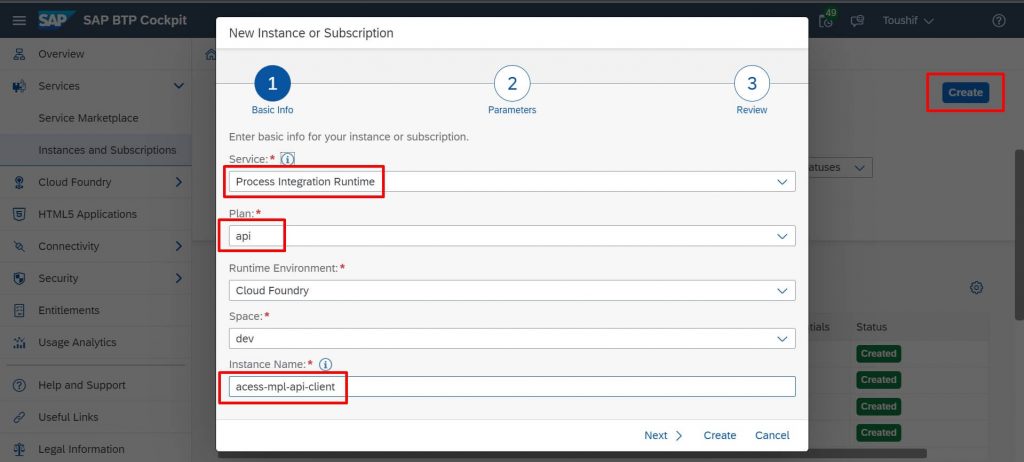Expand the Cloud Foundry section chevron
The height and width of the screenshot is (462, 1024).
[x=178, y=182]
